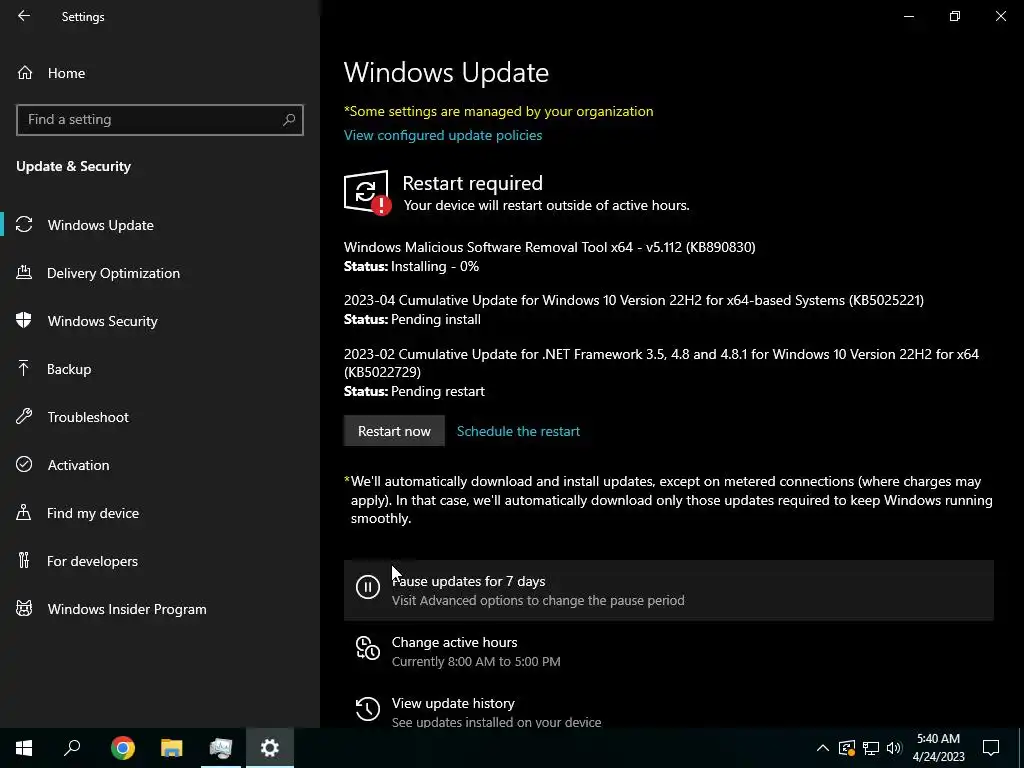The height and width of the screenshot is (768, 1024).
Task: Open Troubleshoot settings
Action: [160, 417]
